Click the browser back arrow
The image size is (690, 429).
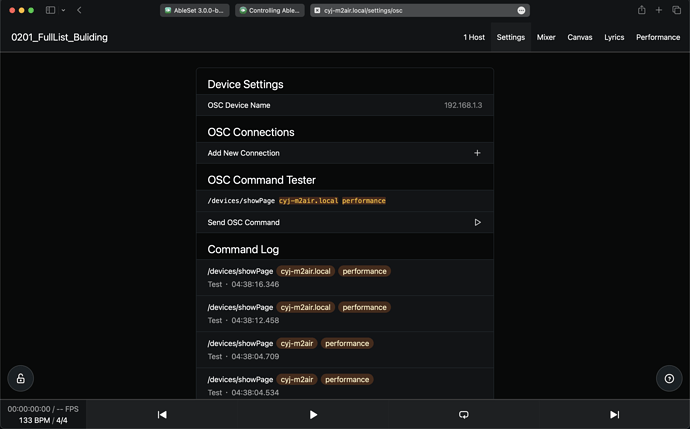click(79, 10)
